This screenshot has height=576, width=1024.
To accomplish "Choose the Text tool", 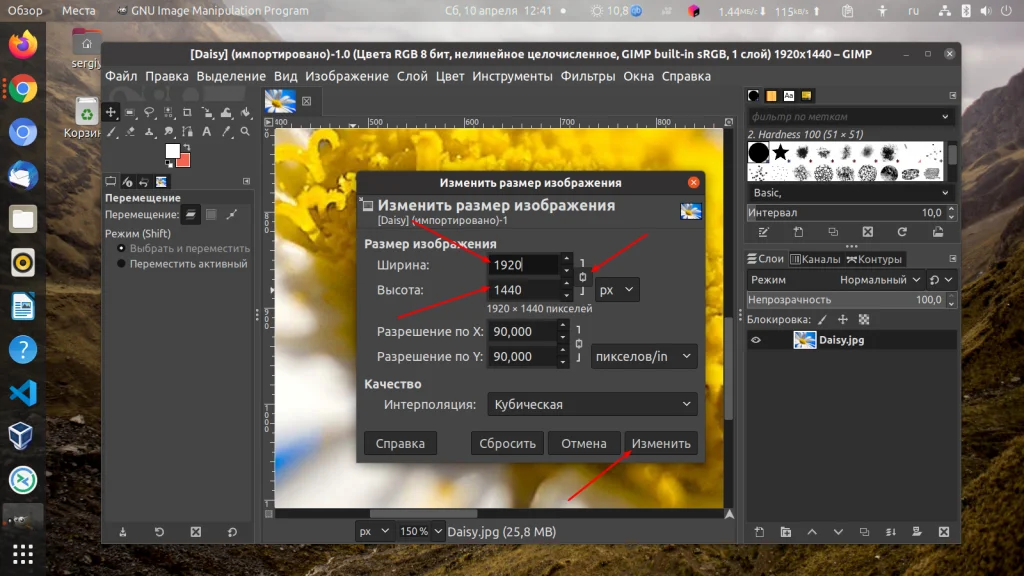I will tap(206, 131).
